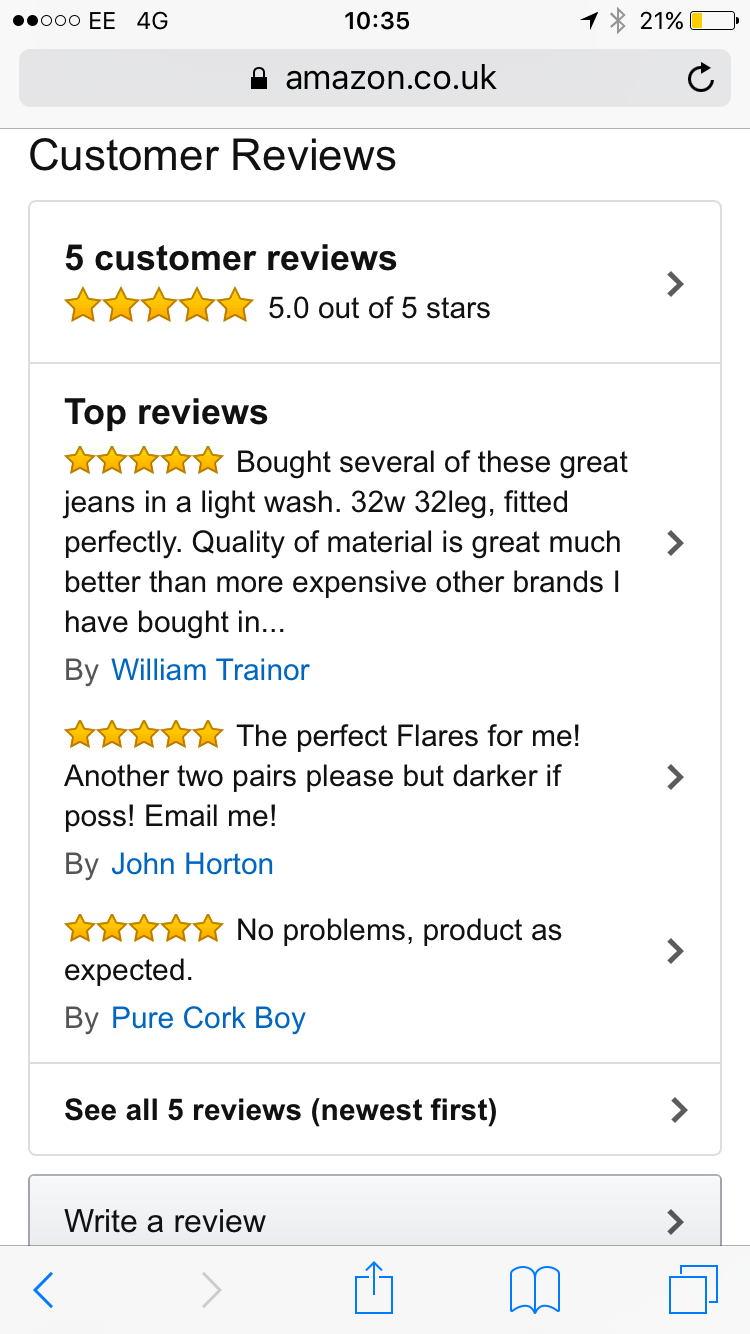Open John Horton's profile link

pyautogui.click(x=192, y=864)
